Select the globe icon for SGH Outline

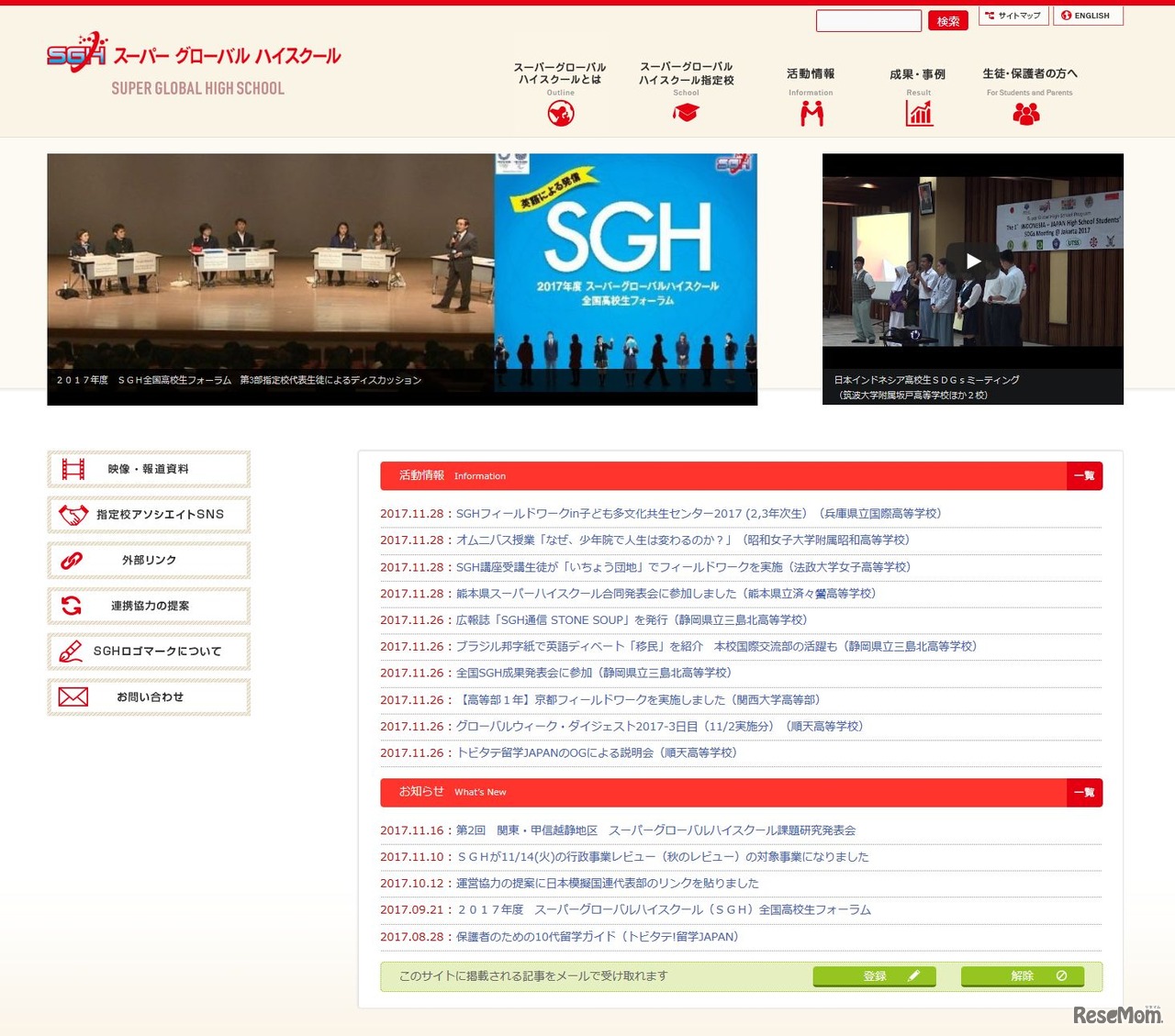pos(560,113)
